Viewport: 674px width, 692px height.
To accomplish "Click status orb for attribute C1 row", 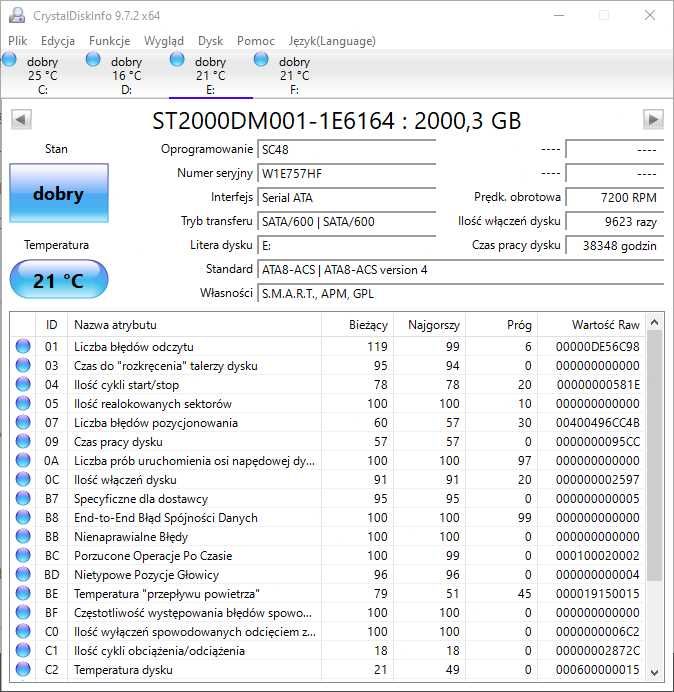I will click(23, 650).
